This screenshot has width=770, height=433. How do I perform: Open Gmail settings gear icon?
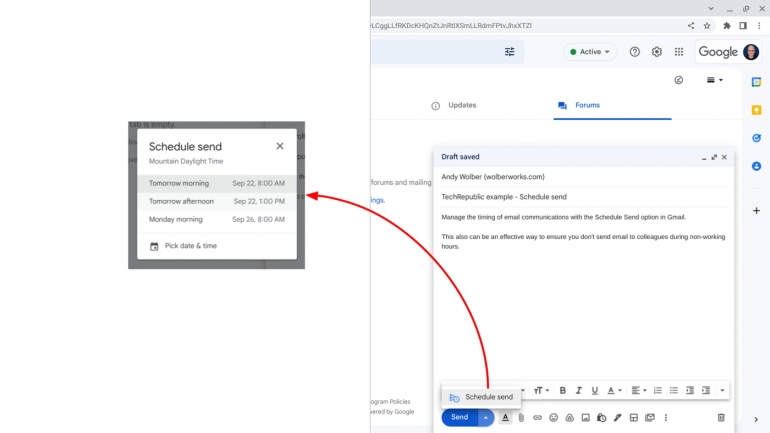[x=657, y=52]
